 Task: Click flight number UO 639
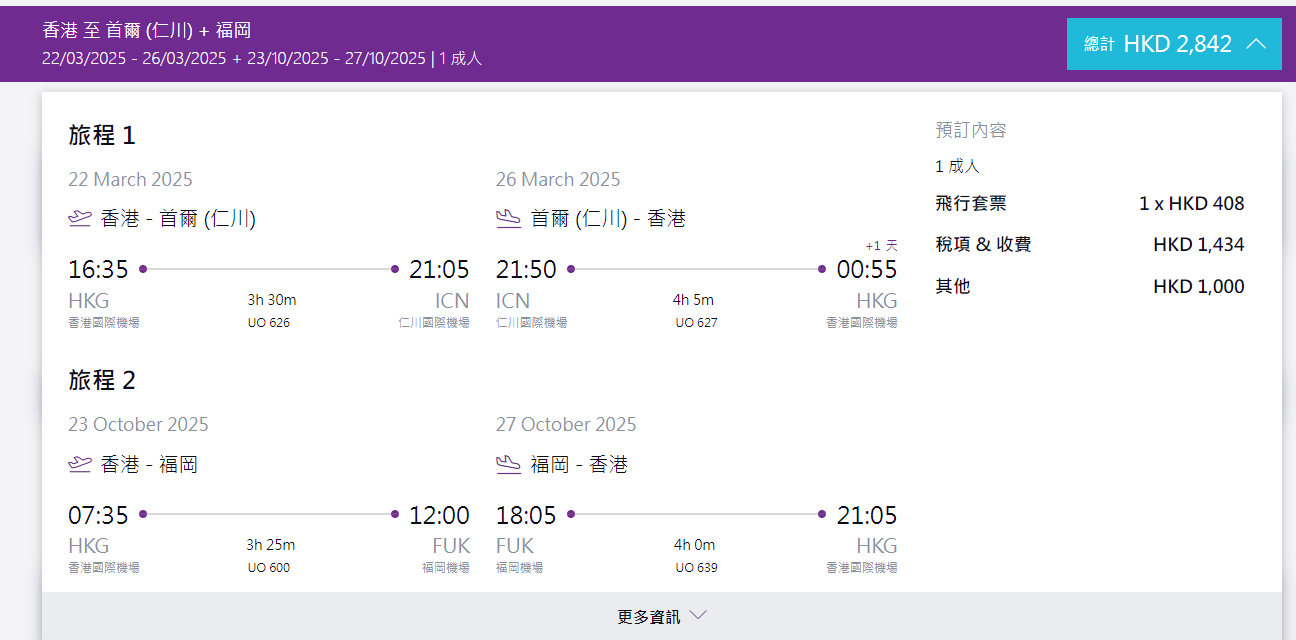(696, 568)
